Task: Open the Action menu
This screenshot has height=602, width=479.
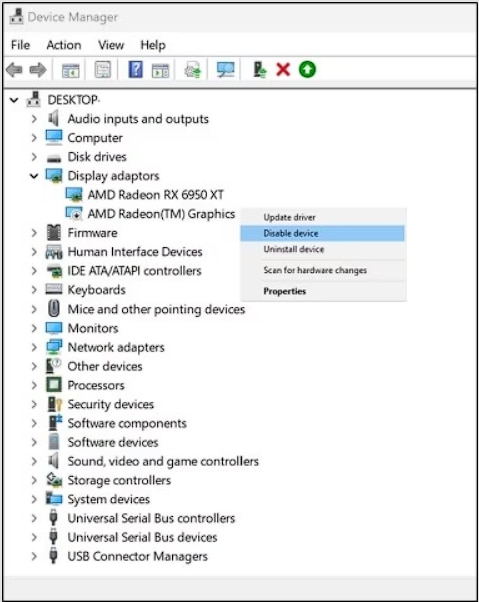Action: pos(64,45)
